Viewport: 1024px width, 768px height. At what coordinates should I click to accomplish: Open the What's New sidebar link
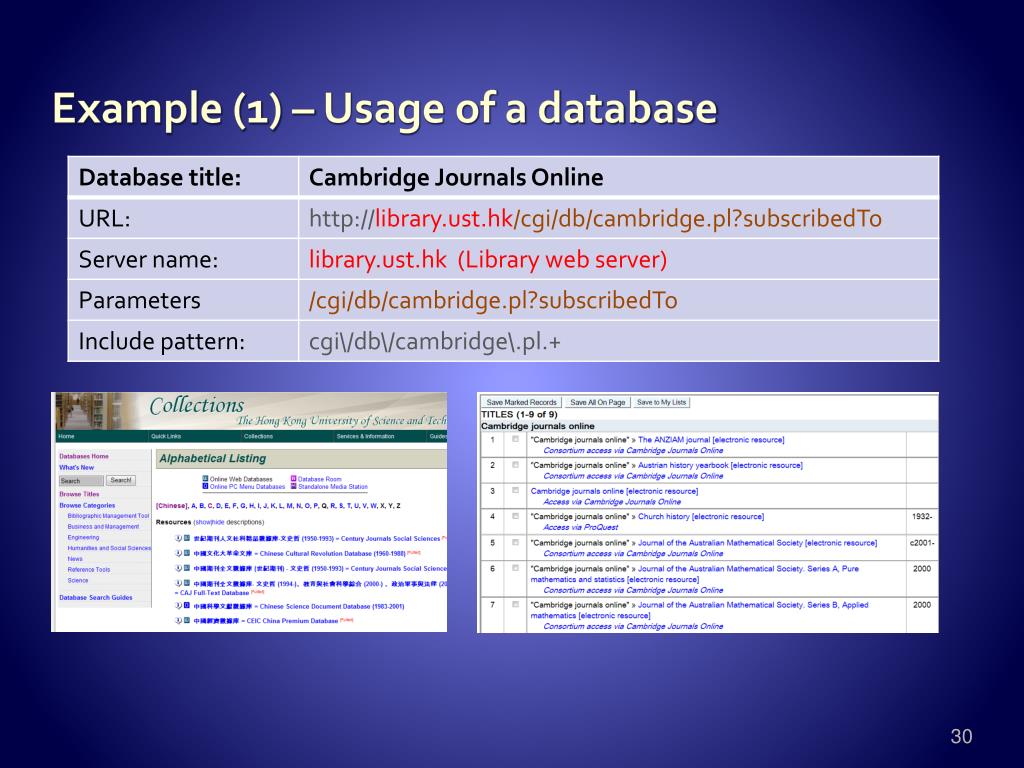pyautogui.click(x=76, y=468)
